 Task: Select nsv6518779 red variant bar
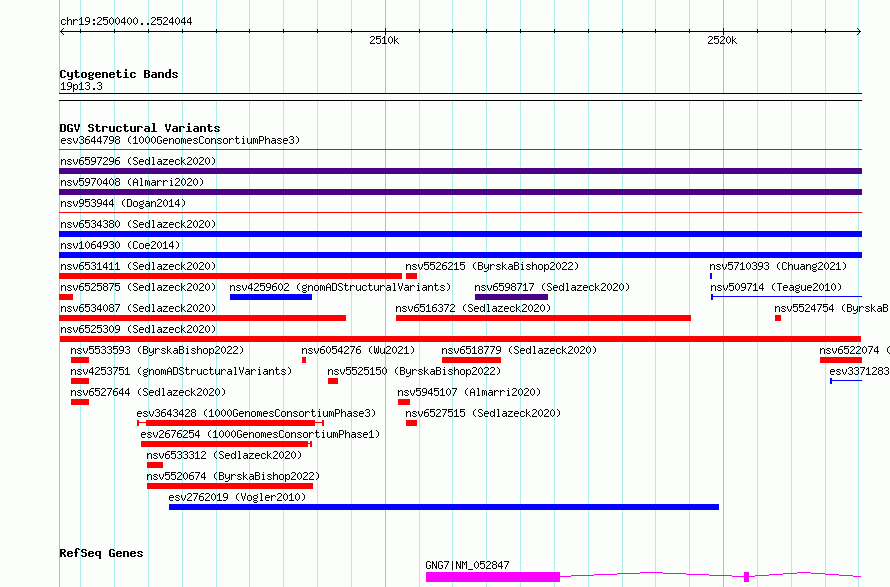pyautogui.click(x=471, y=360)
